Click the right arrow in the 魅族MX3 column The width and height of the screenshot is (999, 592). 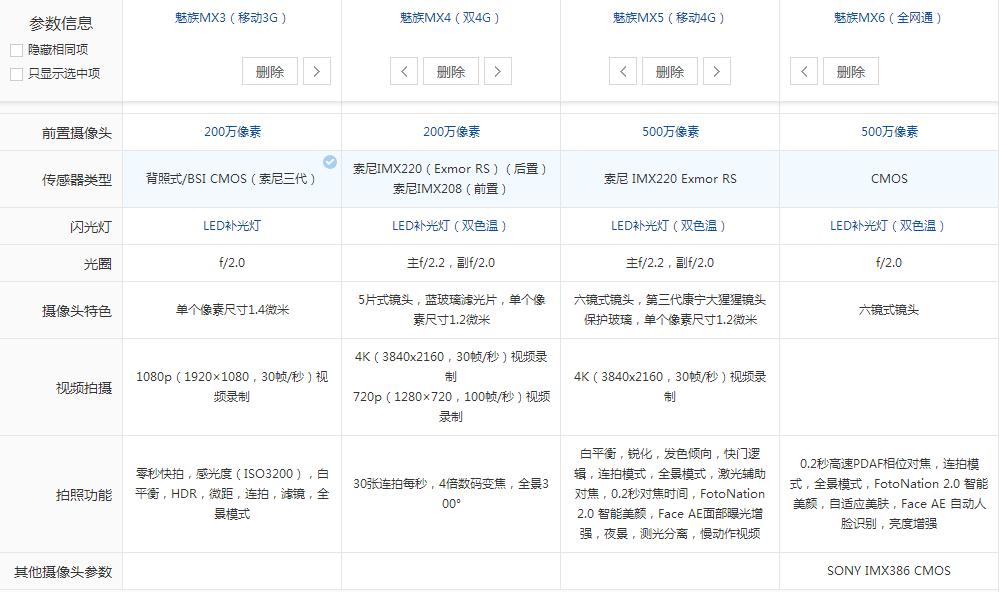pos(317,71)
